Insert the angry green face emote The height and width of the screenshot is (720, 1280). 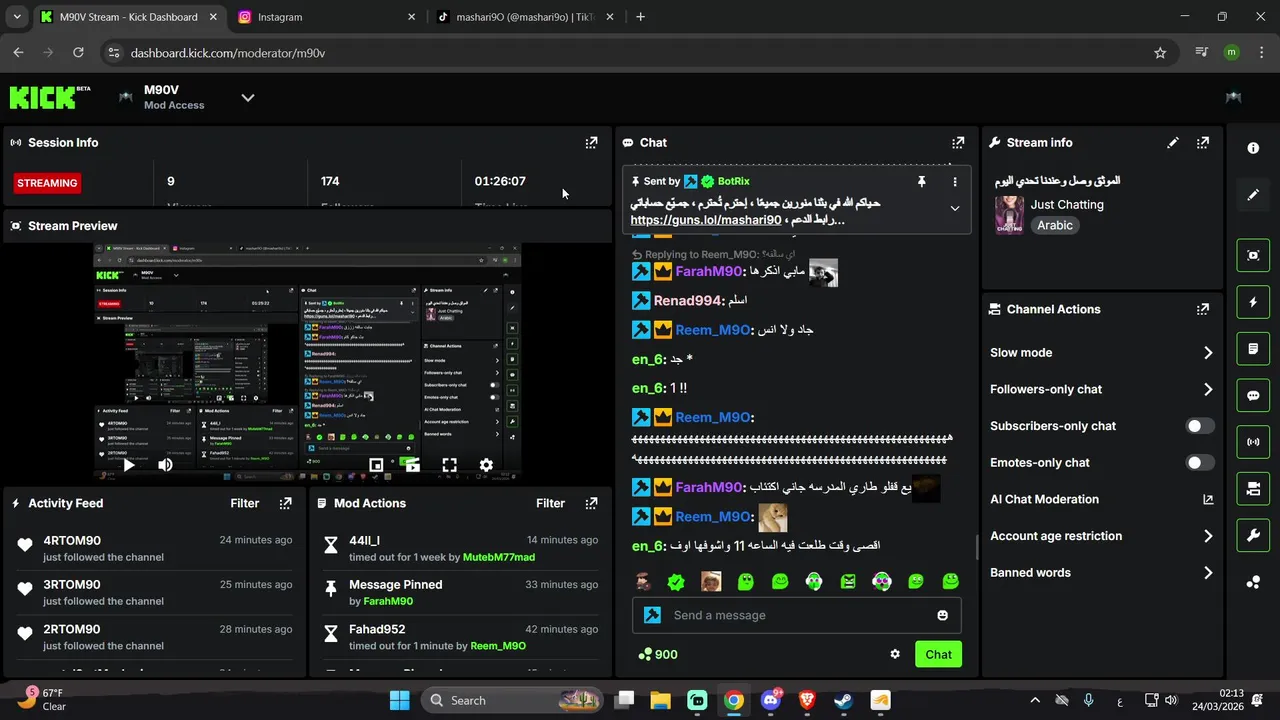[x=848, y=581]
